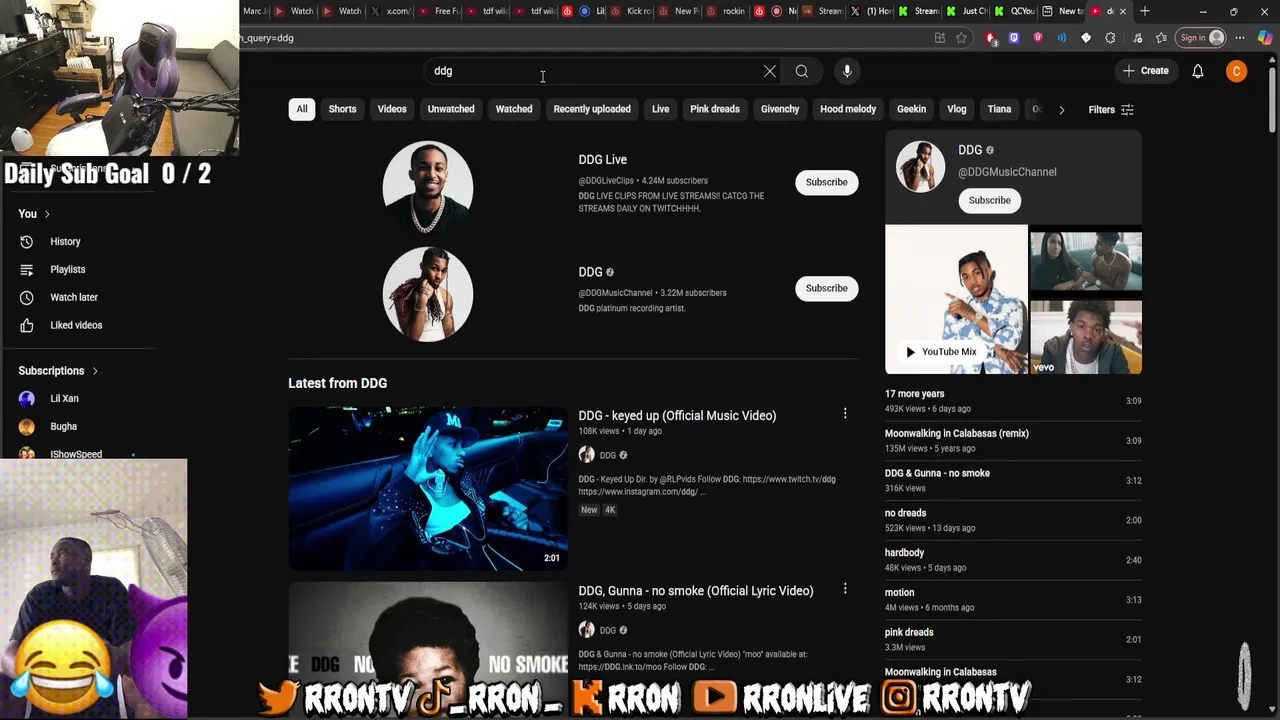Click small DDG avatar under no smoke video
The width and height of the screenshot is (1280, 720).
586,630
